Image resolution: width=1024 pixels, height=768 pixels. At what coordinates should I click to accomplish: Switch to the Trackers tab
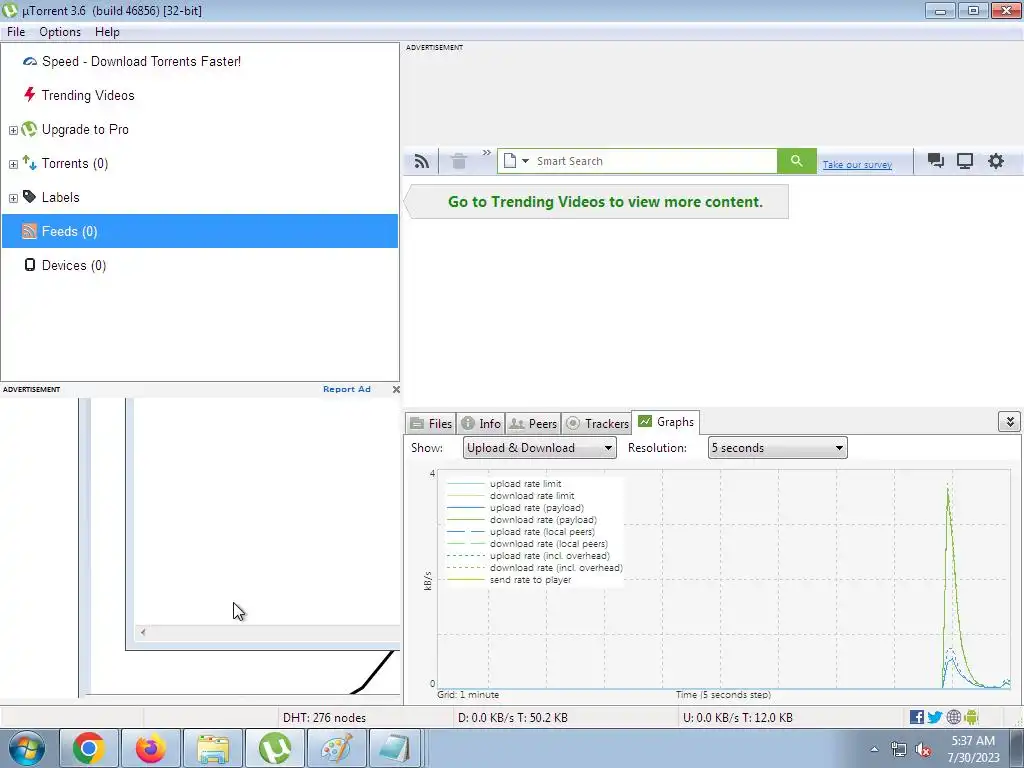(x=597, y=424)
